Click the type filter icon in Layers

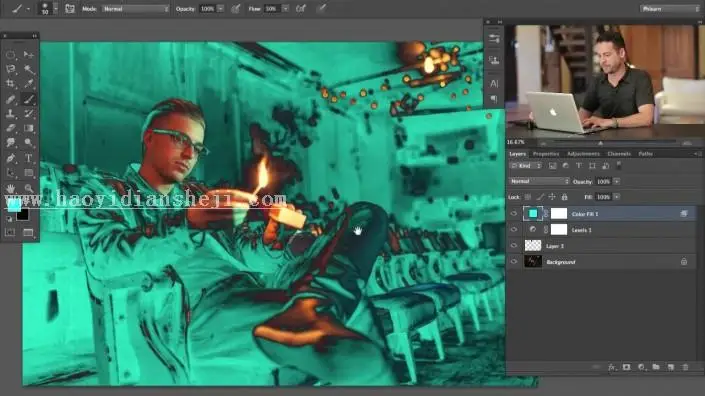point(579,166)
